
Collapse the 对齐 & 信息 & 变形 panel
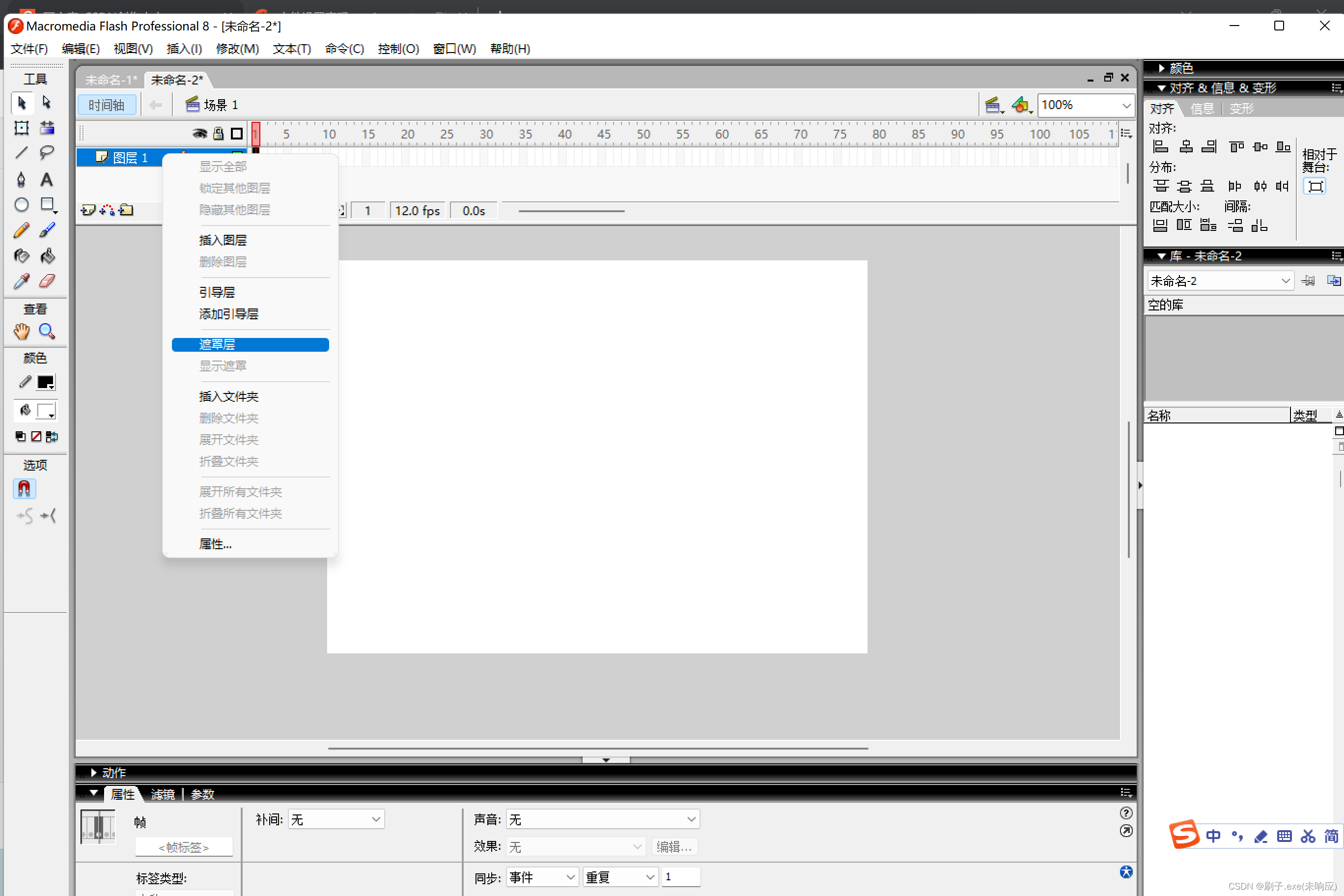1161,88
